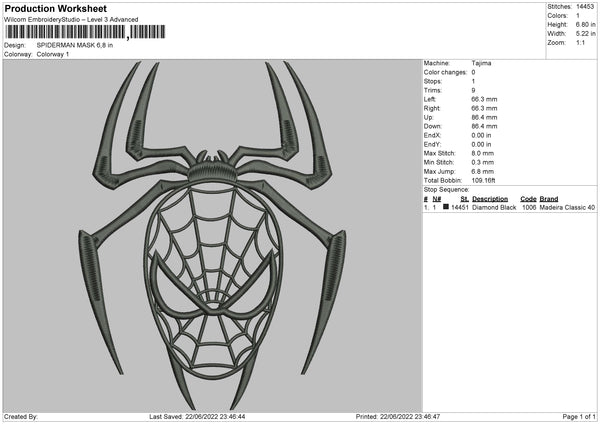Click the Height value 6.80 in

pyautogui.click(x=586, y=24)
